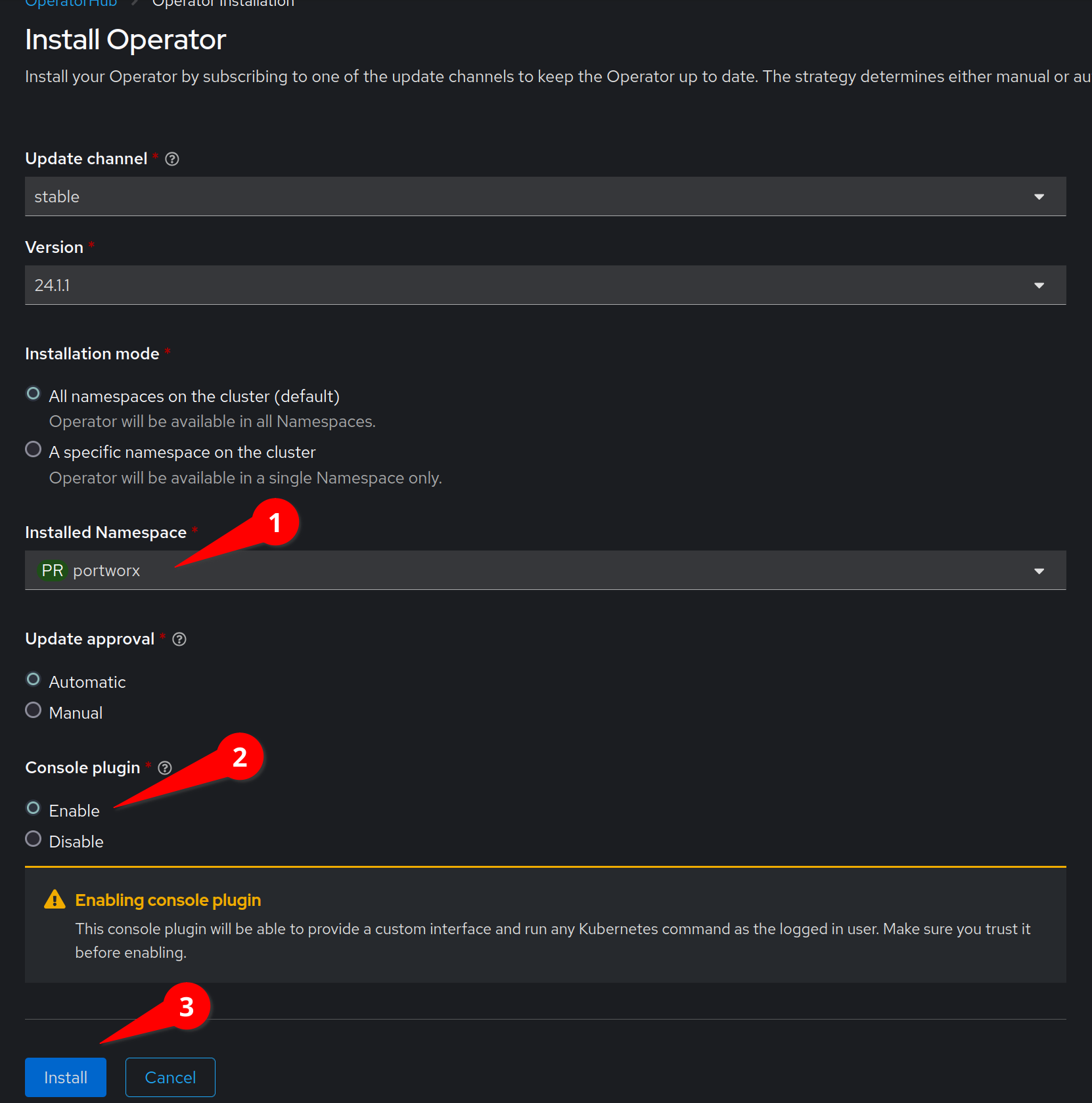Image resolution: width=1092 pixels, height=1103 pixels.
Task: Click help icon beside Update approval
Action: (x=179, y=639)
